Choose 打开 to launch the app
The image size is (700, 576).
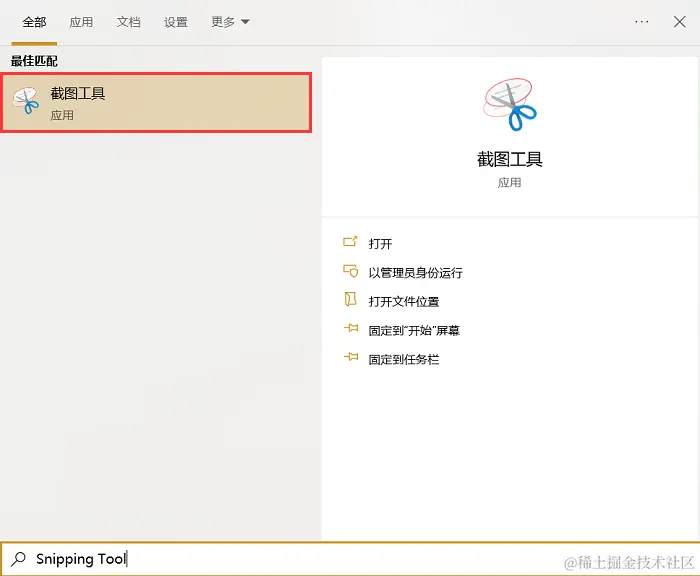pos(380,244)
